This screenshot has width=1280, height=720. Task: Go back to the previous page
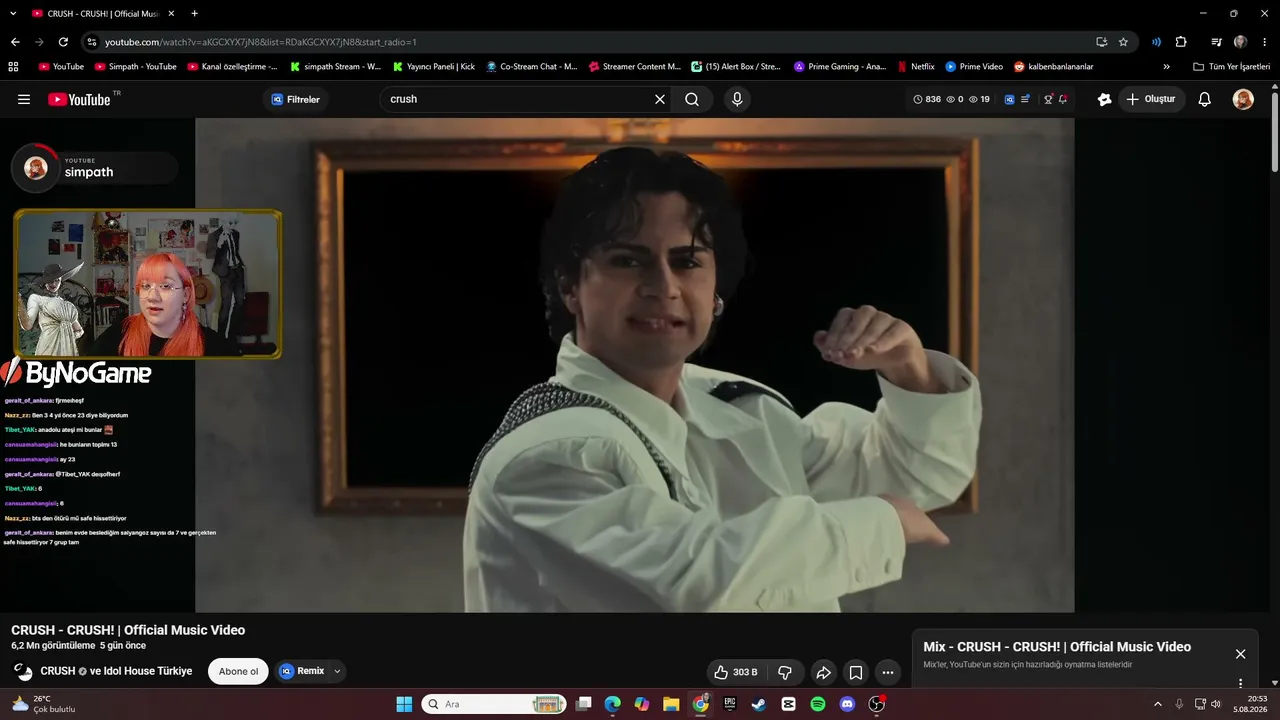click(x=15, y=42)
